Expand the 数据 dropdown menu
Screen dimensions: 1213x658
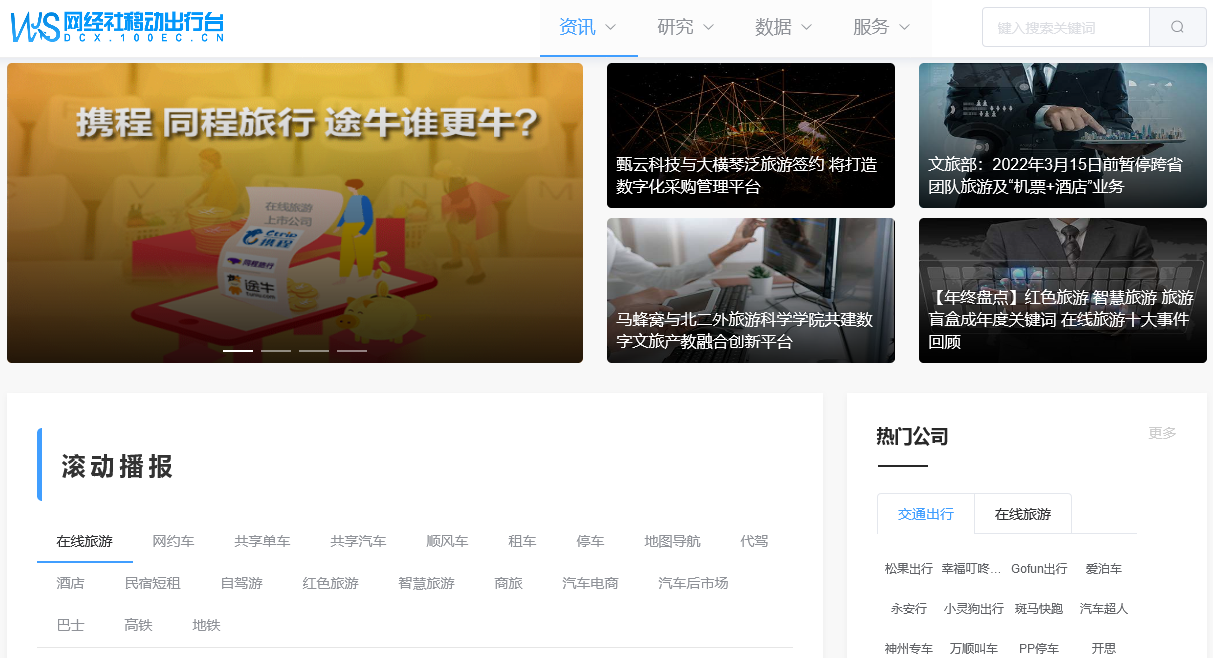[784, 27]
